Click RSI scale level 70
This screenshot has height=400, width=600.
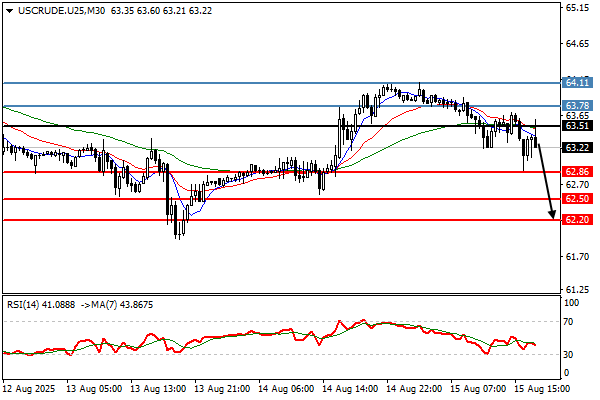(569, 322)
